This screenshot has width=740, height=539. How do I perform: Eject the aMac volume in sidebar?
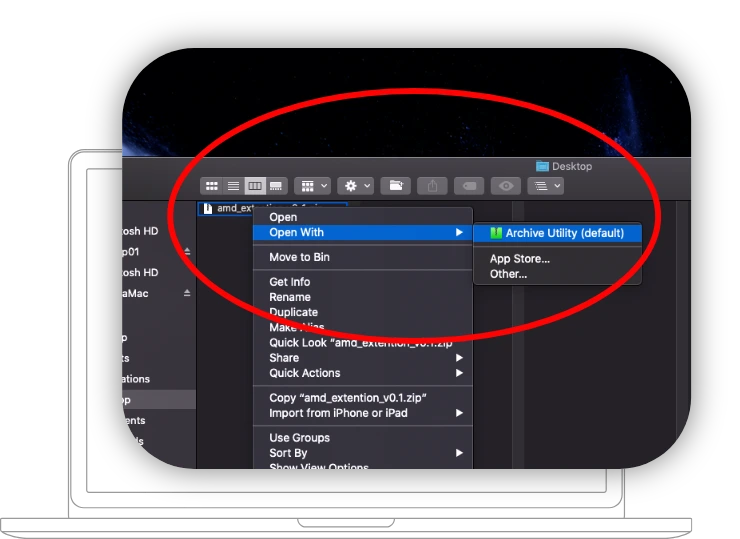pyautogui.click(x=187, y=293)
